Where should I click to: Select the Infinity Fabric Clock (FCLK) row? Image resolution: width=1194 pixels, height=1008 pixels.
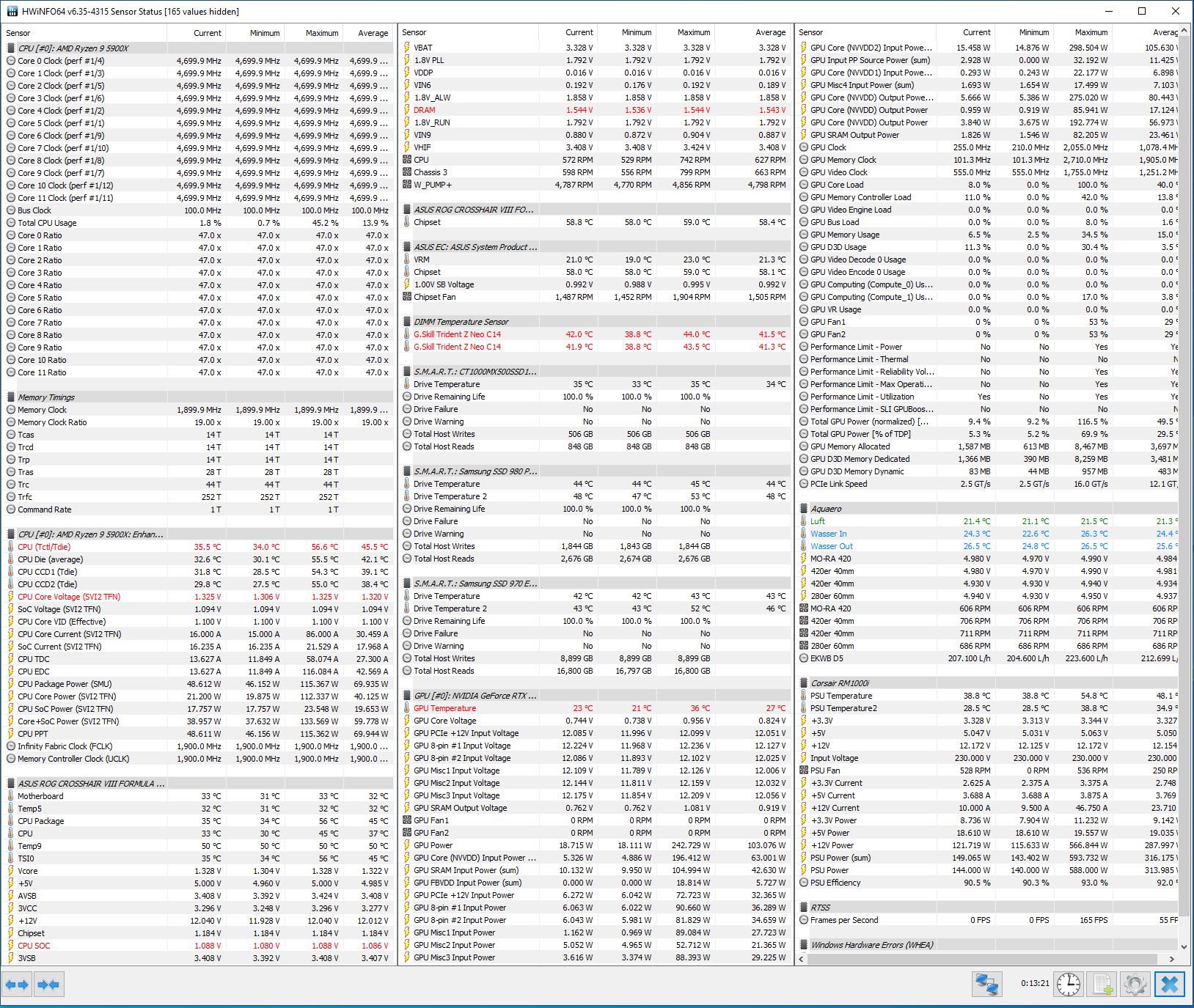[198, 746]
